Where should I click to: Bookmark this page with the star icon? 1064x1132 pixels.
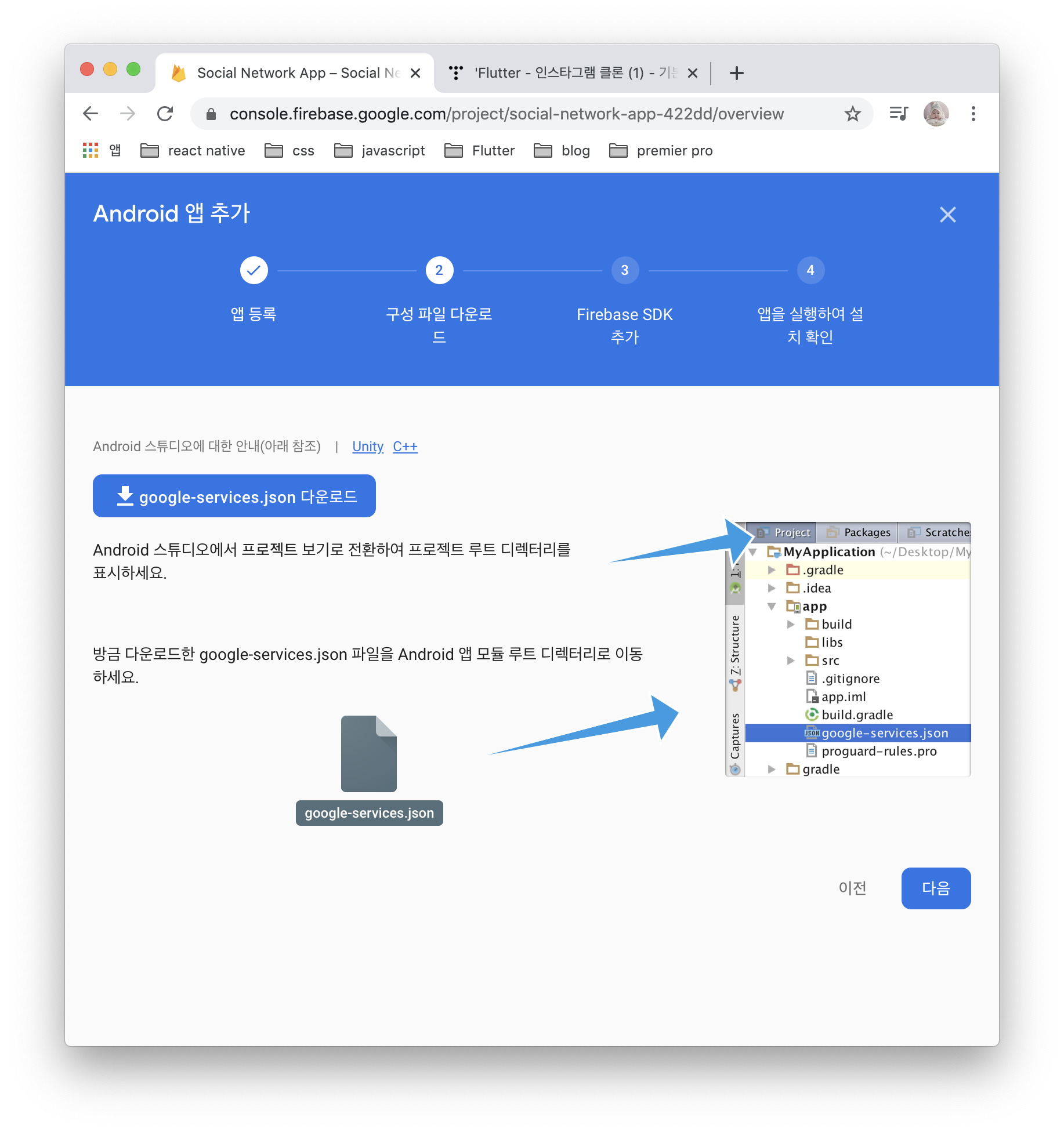pos(852,114)
